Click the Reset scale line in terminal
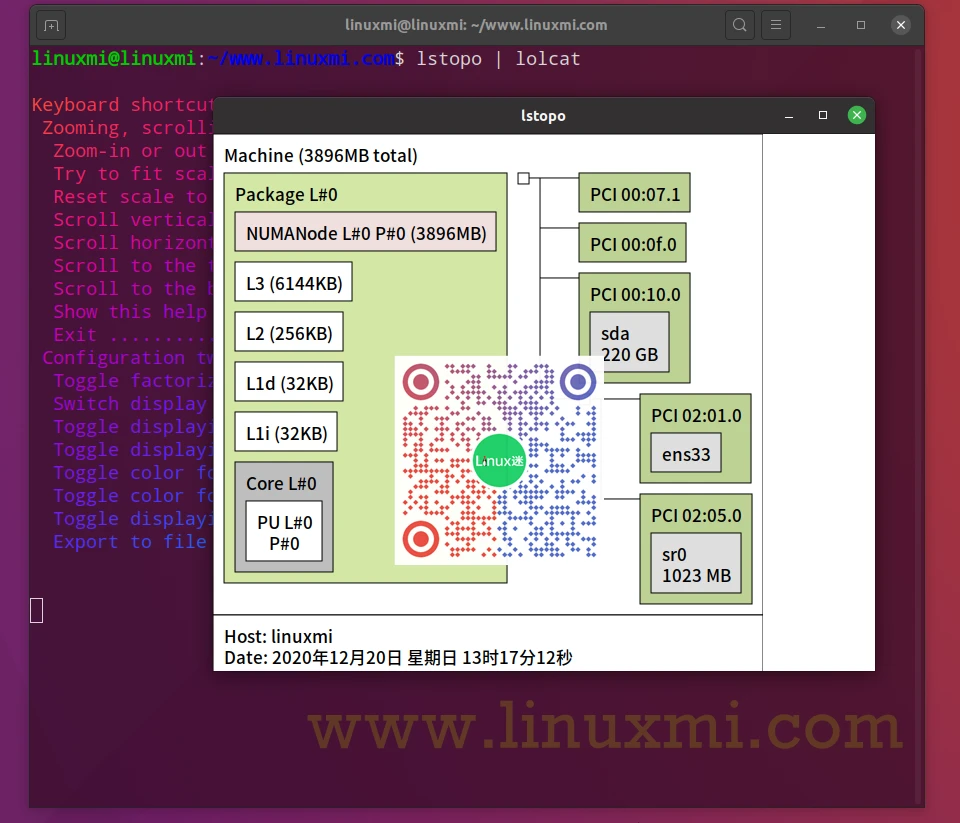Image resolution: width=960 pixels, height=823 pixels. click(x=130, y=197)
